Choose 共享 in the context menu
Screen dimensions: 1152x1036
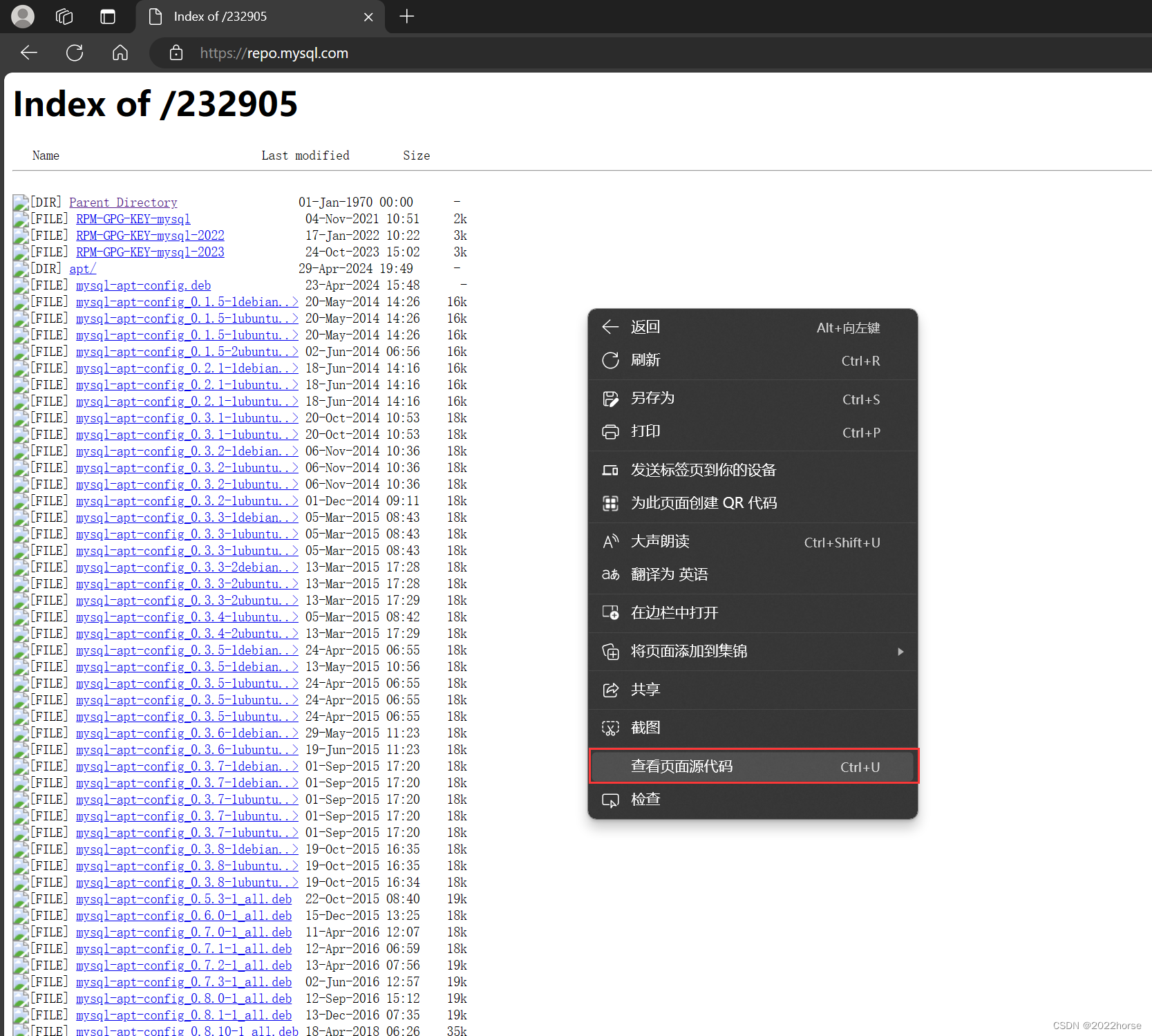click(753, 690)
